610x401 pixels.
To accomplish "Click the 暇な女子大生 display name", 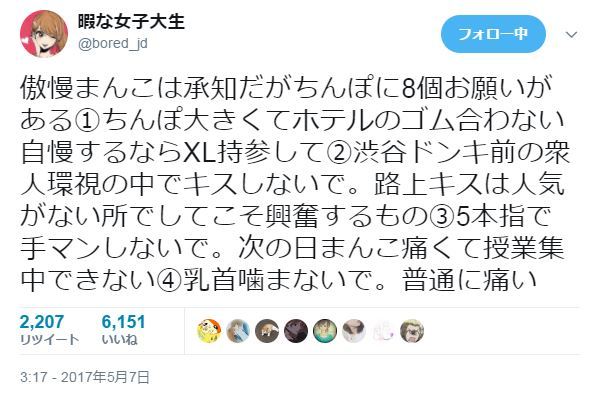I will [131, 21].
